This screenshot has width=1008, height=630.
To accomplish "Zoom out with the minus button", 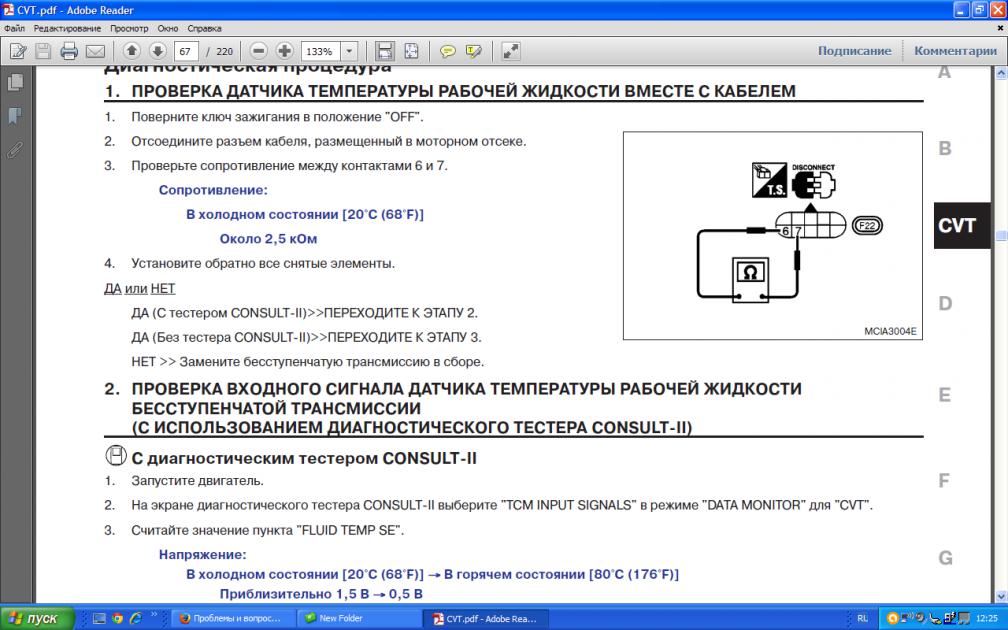I will pyautogui.click(x=258, y=51).
